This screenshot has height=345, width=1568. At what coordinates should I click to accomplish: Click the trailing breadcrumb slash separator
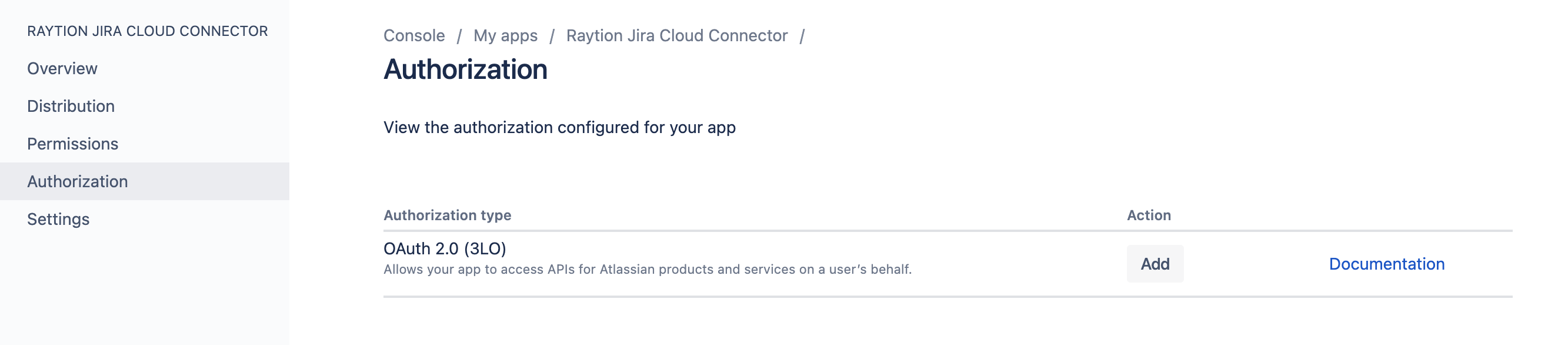click(x=805, y=35)
